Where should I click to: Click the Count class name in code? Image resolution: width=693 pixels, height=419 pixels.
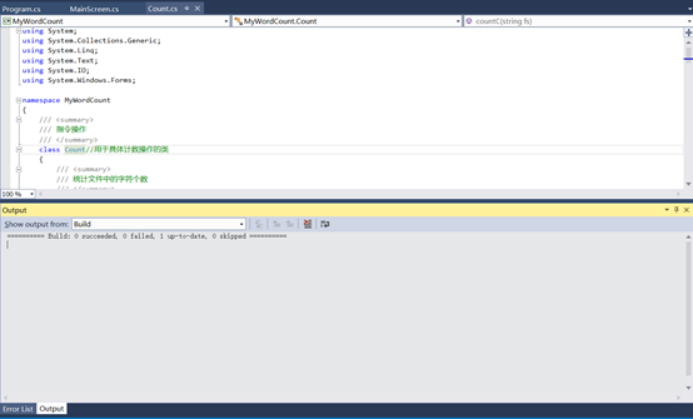pos(75,149)
